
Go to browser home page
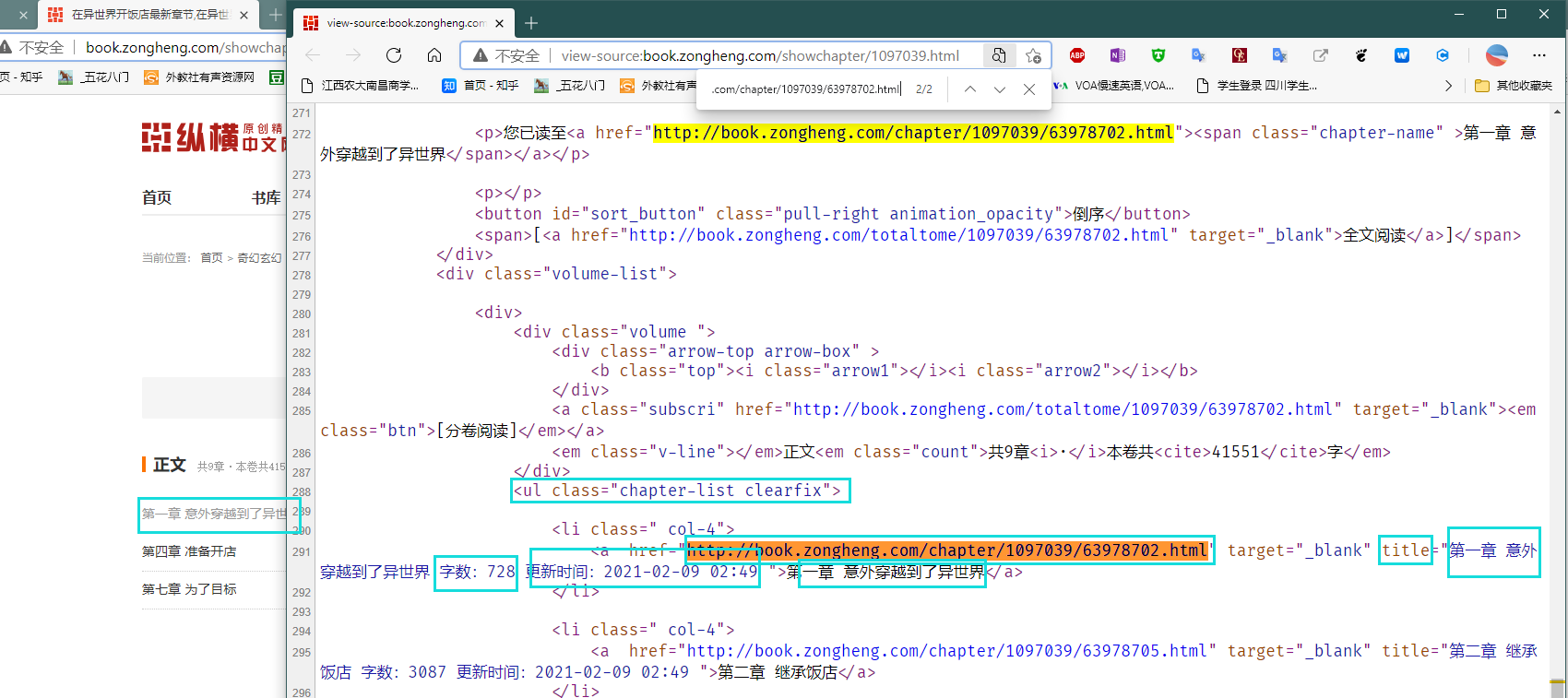click(x=434, y=55)
